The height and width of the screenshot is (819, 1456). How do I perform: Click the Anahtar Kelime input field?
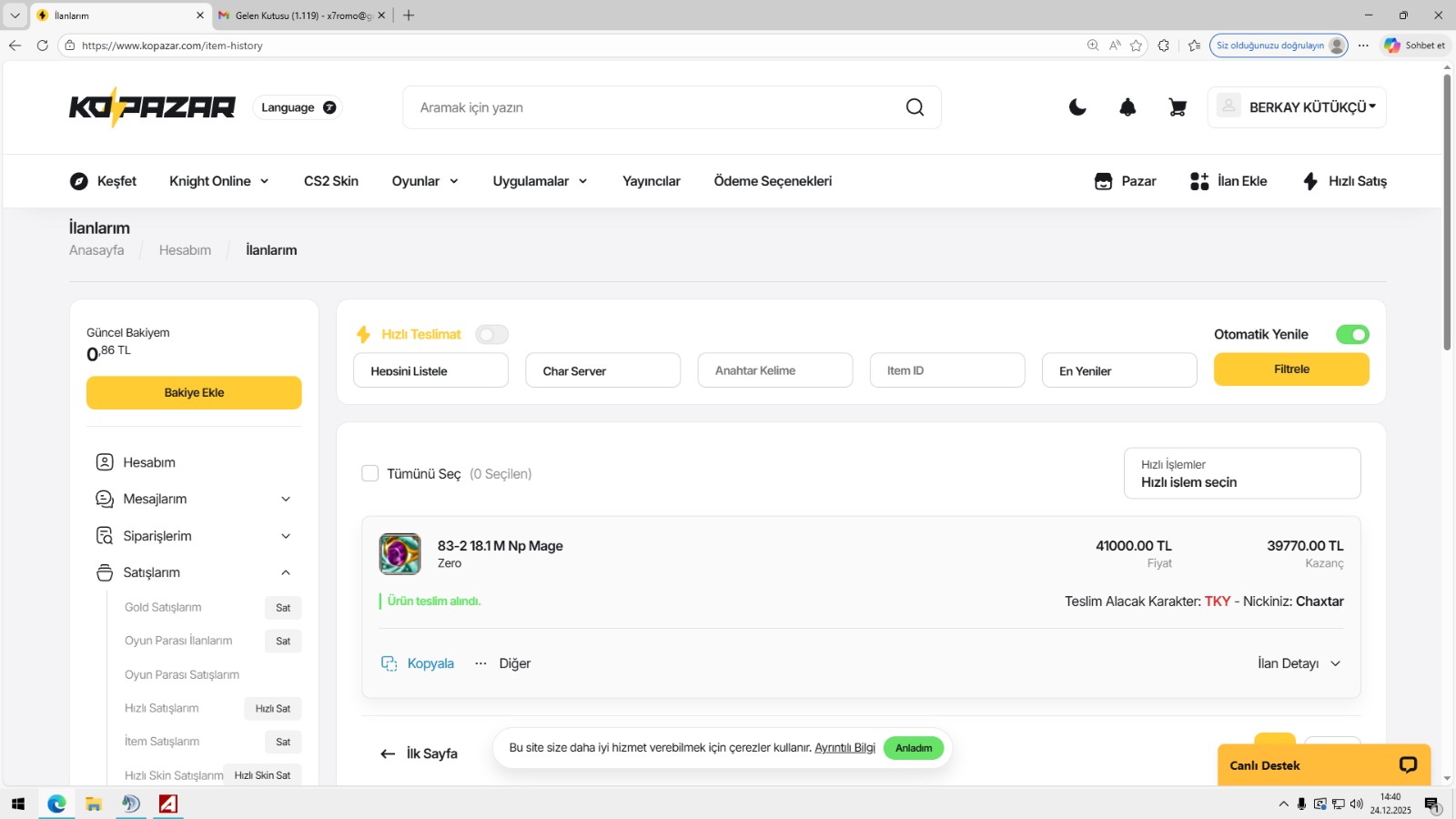tap(775, 370)
